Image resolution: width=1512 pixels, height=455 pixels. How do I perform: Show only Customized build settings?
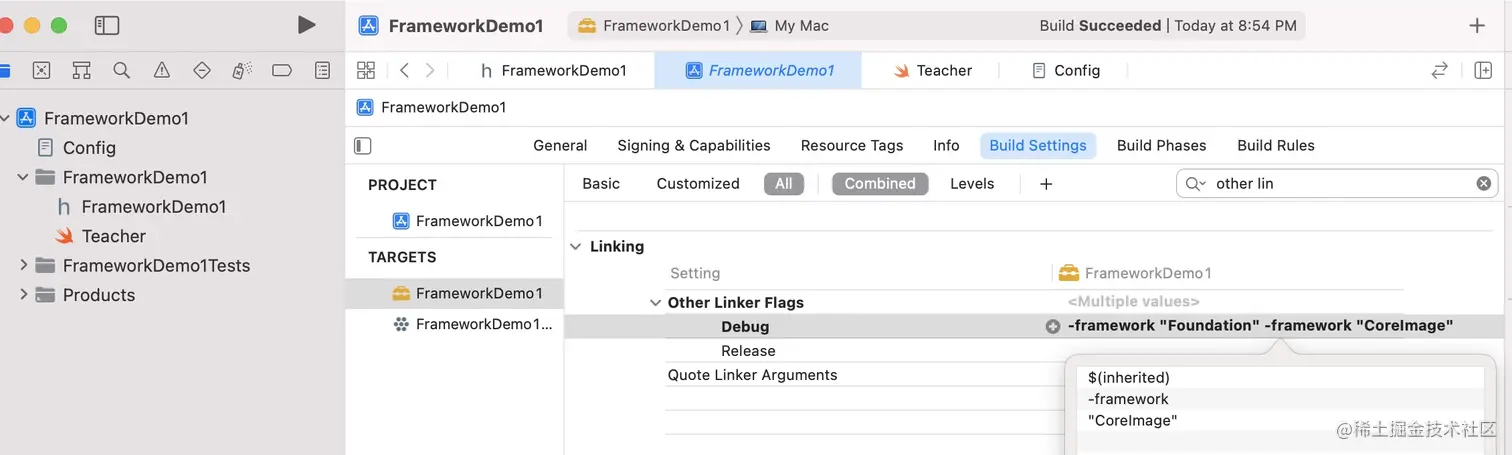698,184
